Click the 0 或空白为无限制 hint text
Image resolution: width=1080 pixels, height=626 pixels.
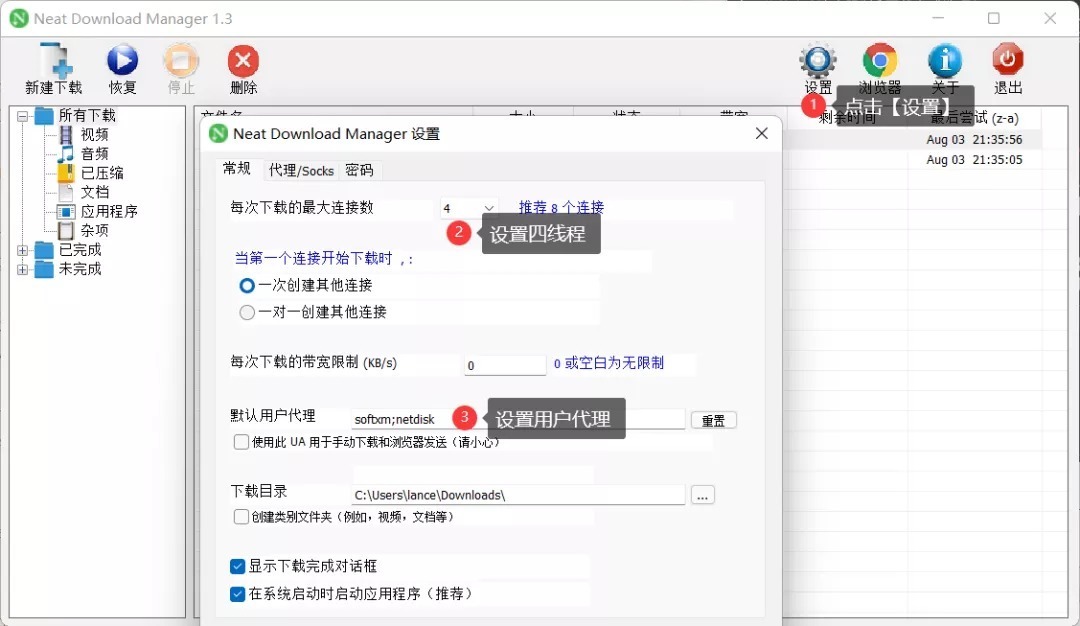[608, 363]
